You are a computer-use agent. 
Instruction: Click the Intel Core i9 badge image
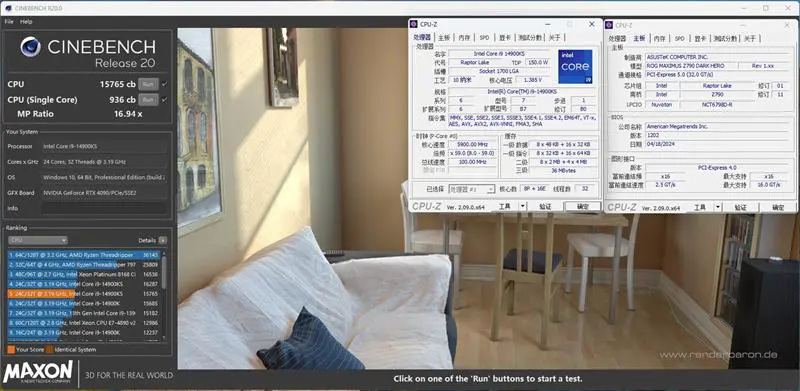[x=575, y=67]
